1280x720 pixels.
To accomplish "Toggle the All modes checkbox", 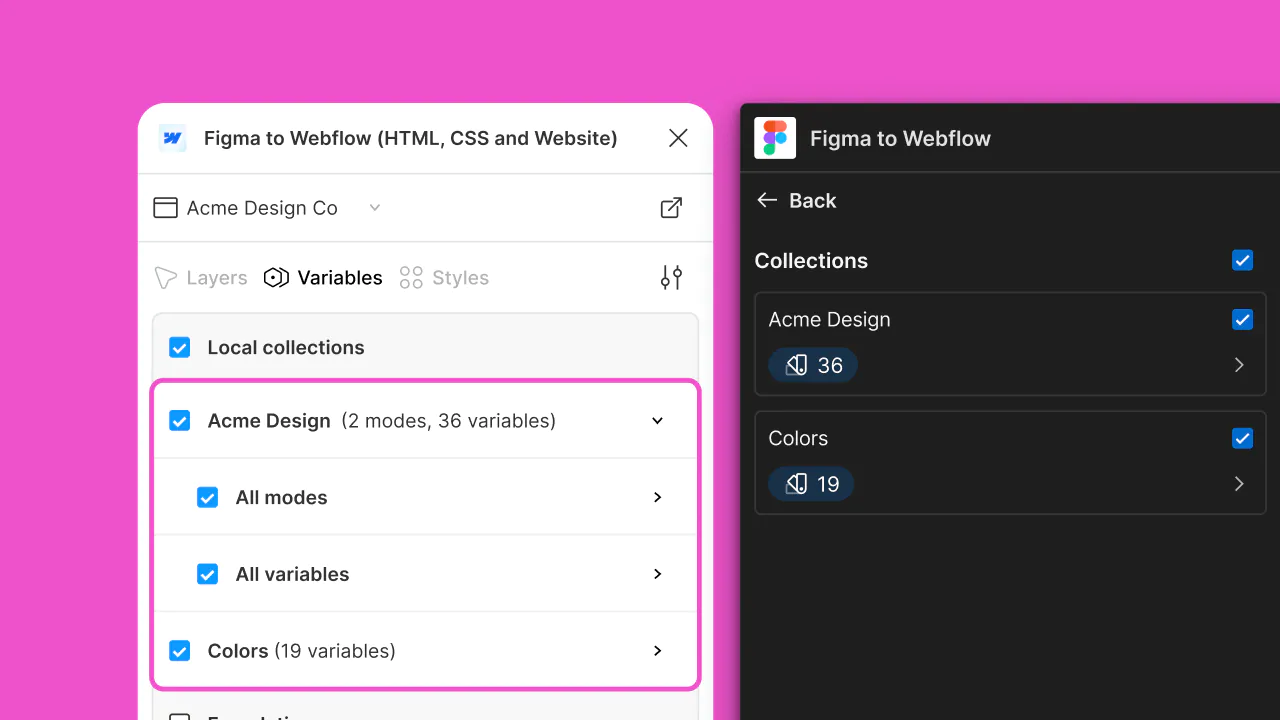I will click(x=208, y=498).
